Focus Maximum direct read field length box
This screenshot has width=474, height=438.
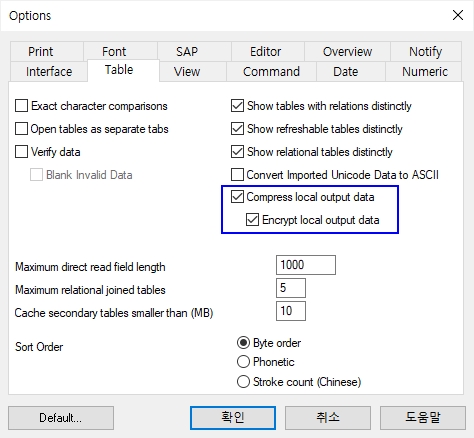pyautogui.click(x=306, y=265)
